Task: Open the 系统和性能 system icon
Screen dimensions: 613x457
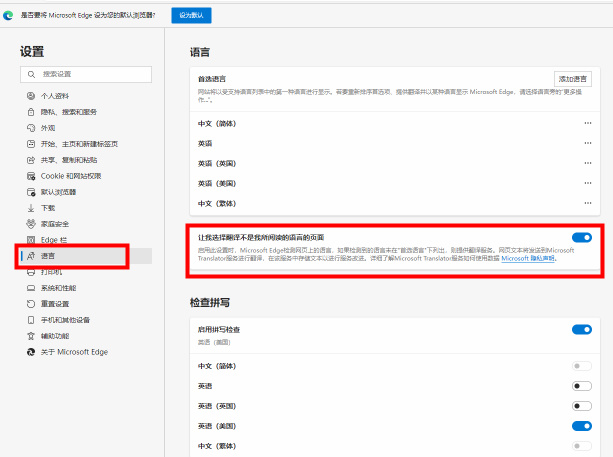Action: [31, 288]
